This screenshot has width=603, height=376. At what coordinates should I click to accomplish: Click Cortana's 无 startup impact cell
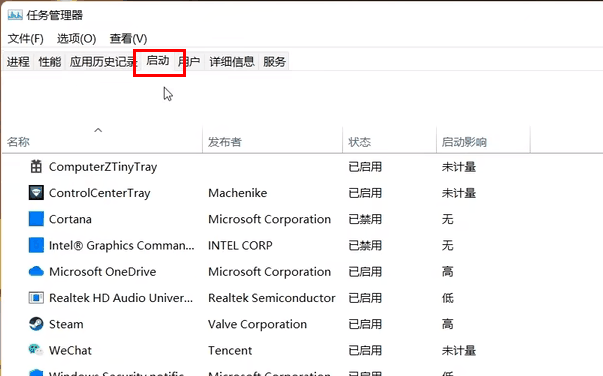click(448, 219)
